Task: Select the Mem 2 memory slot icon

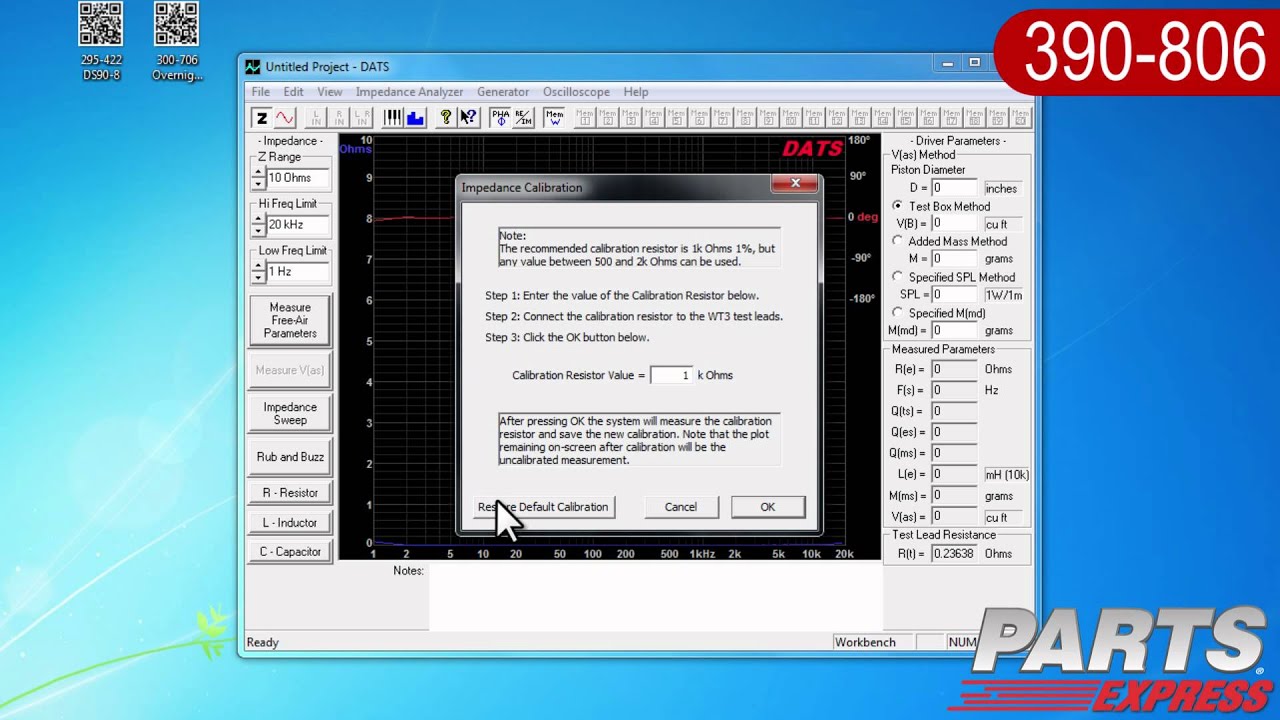Action: (608, 118)
